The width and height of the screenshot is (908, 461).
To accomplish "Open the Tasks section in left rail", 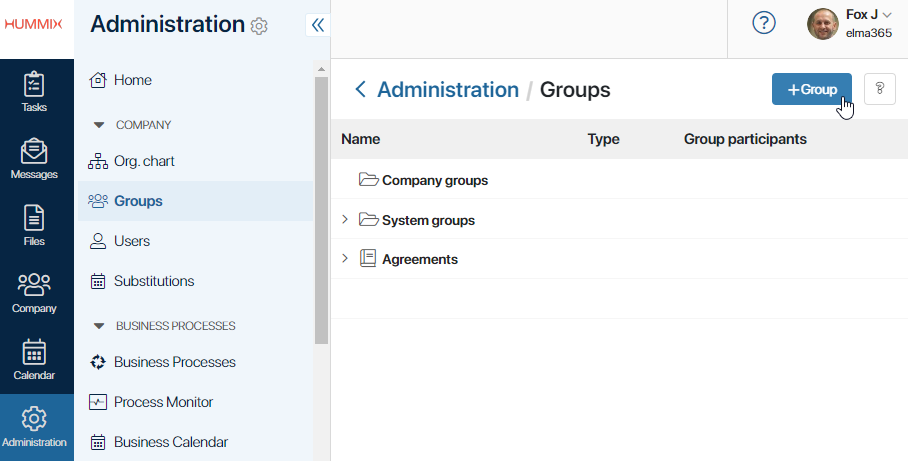I will click(34, 92).
